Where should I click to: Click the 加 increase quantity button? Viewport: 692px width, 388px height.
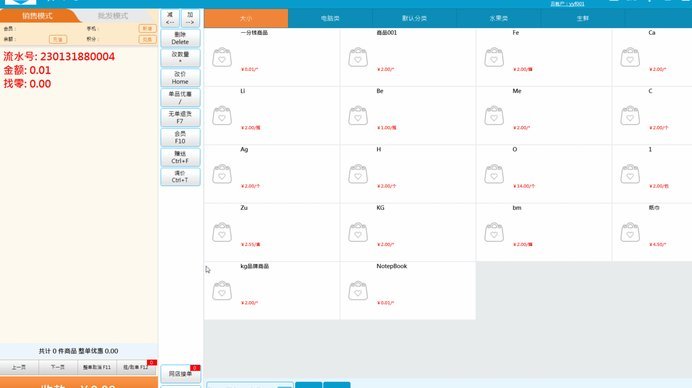(x=190, y=18)
